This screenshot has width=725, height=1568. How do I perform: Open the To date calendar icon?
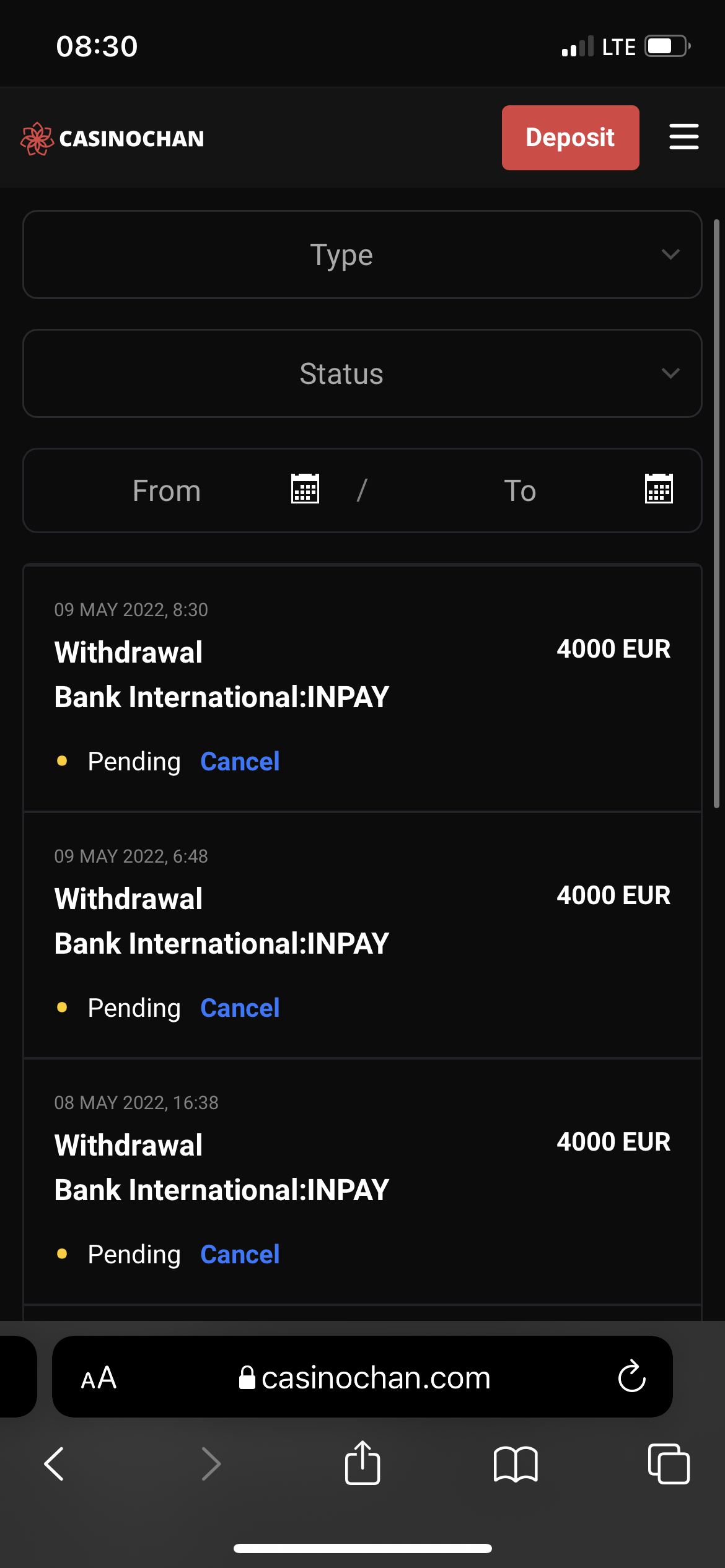[658, 489]
